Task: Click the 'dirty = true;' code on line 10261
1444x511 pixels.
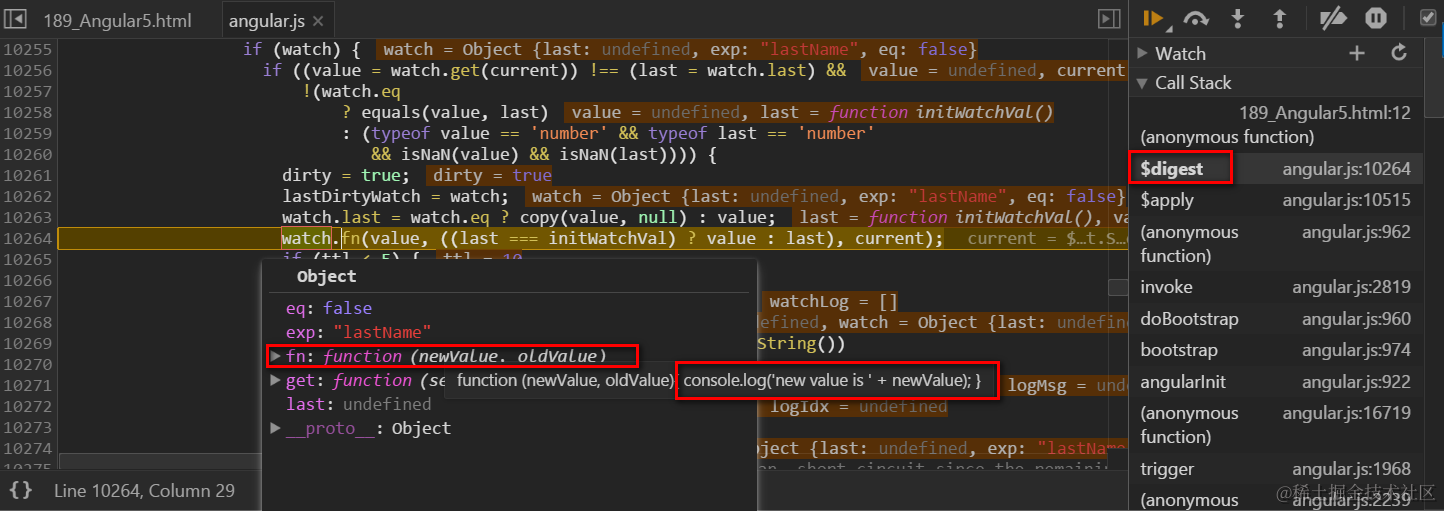Action: pyautogui.click(x=346, y=175)
